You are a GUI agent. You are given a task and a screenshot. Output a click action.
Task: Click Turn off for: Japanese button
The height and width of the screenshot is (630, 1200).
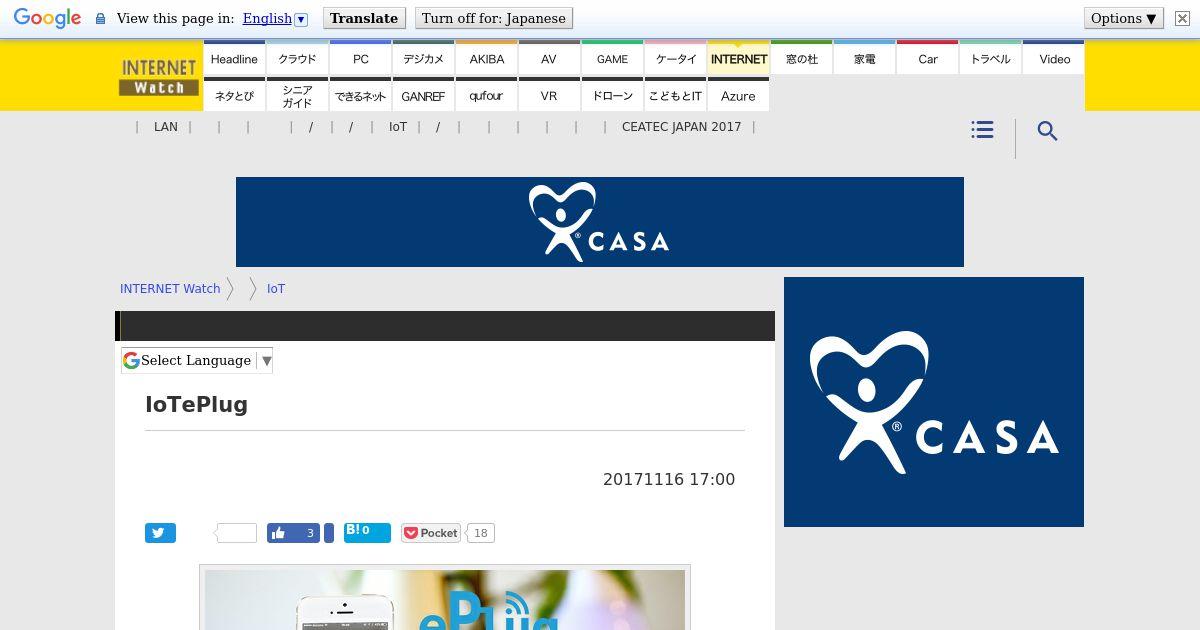[x=494, y=18]
